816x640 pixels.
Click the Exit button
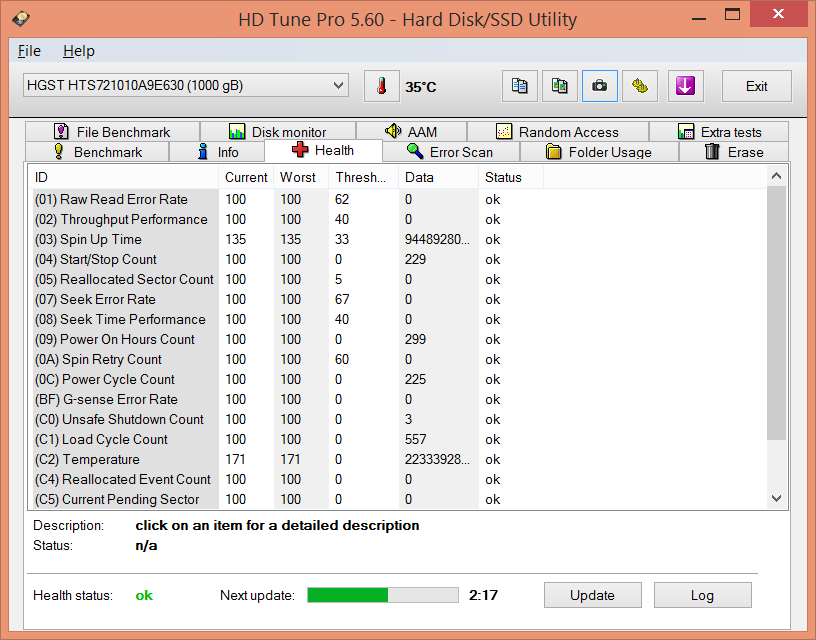click(x=757, y=86)
